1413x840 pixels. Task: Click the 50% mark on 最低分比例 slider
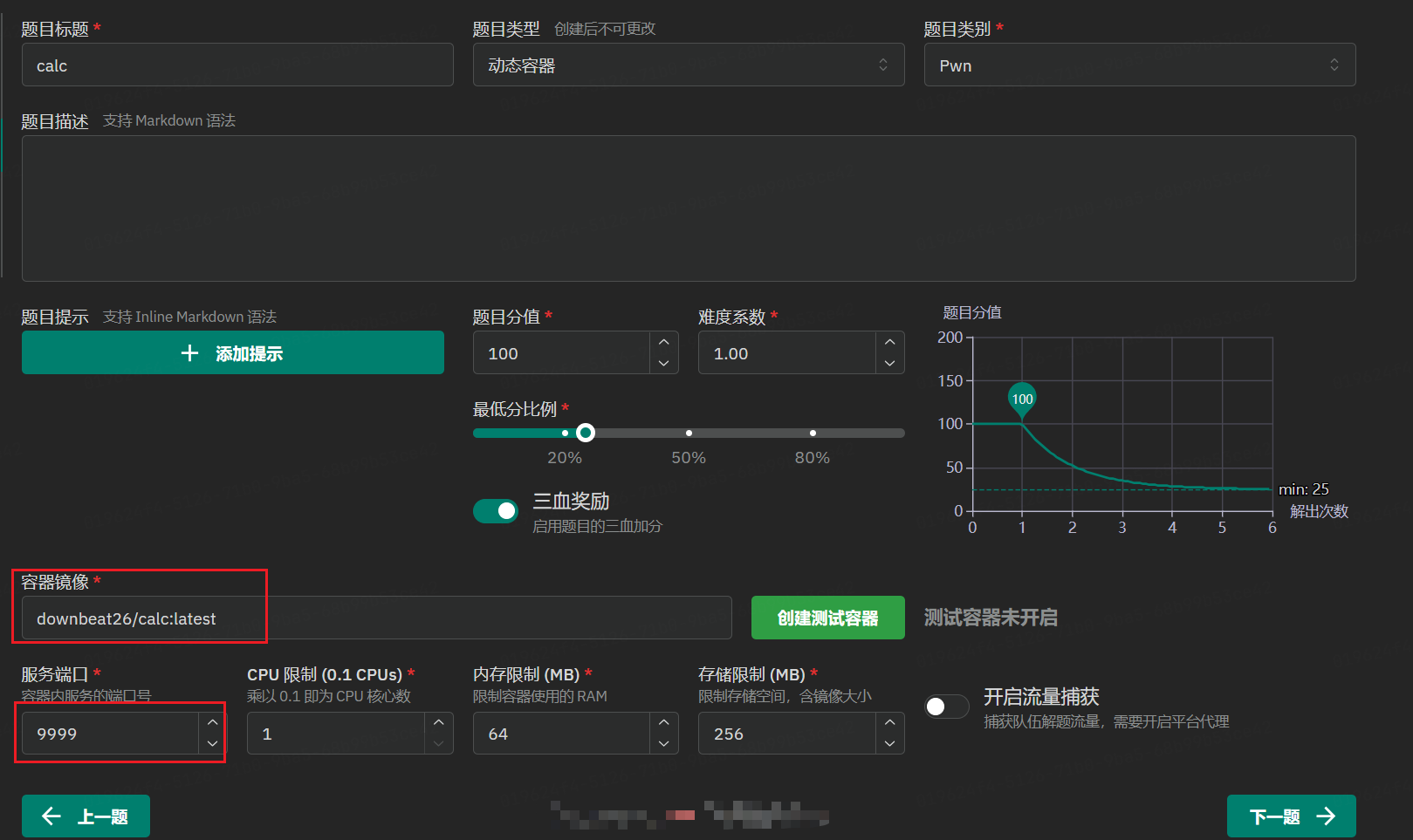[x=689, y=433]
